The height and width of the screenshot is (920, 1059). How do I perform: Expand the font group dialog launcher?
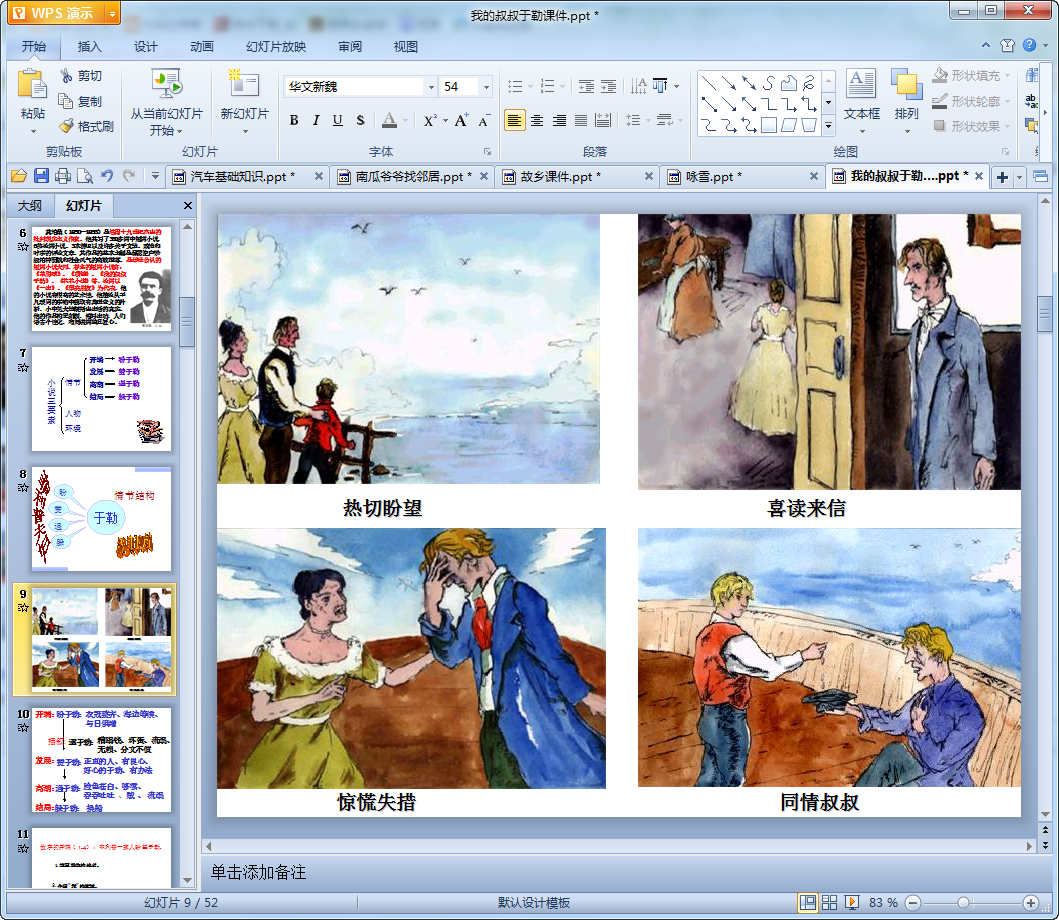487,151
